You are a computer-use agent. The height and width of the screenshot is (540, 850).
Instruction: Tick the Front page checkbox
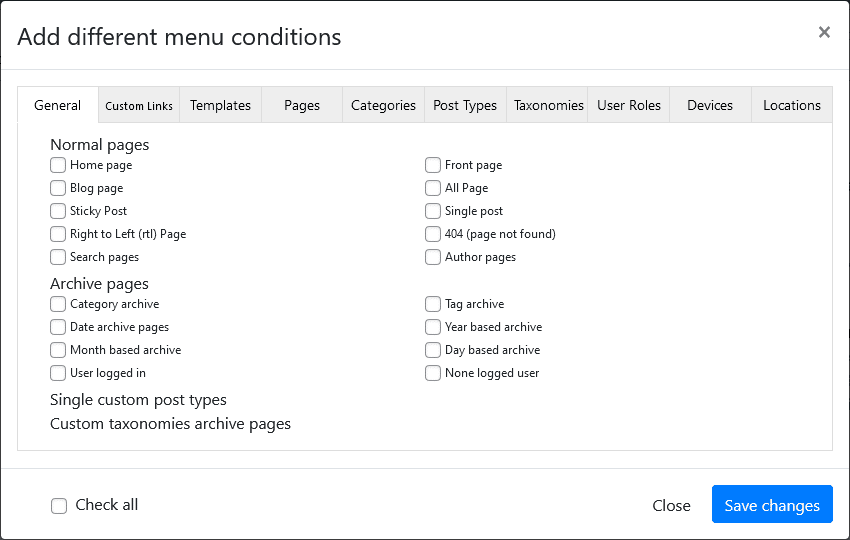pos(433,165)
